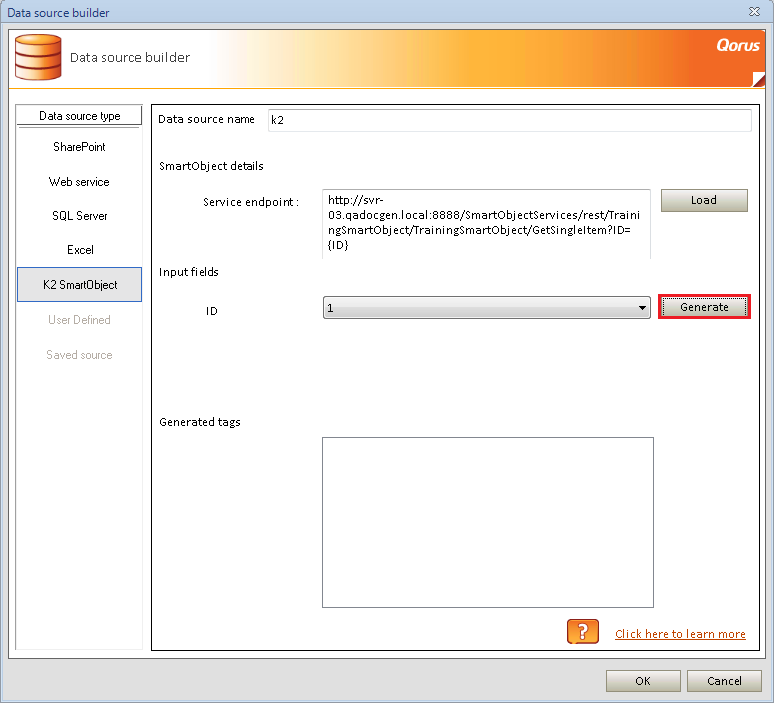Choose Excel data source type

(x=79, y=250)
